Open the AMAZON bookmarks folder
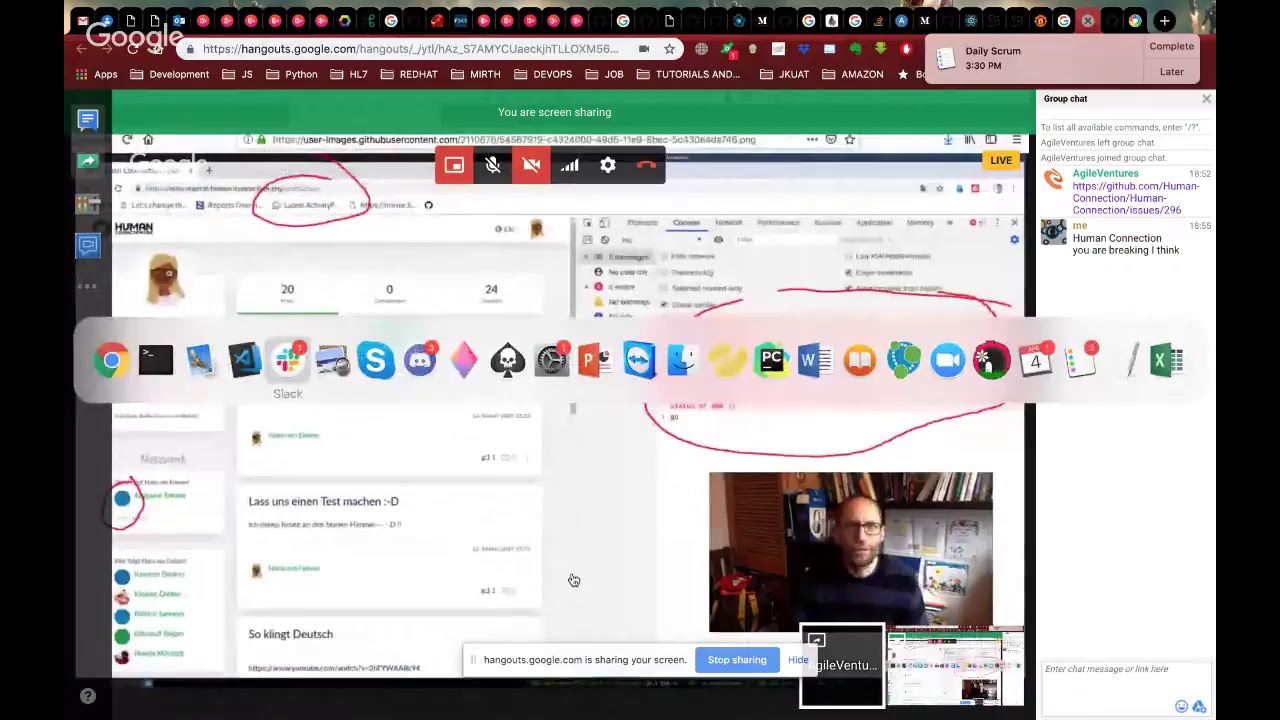1280x720 pixels. pyautogui.click(x=853, y=74)
